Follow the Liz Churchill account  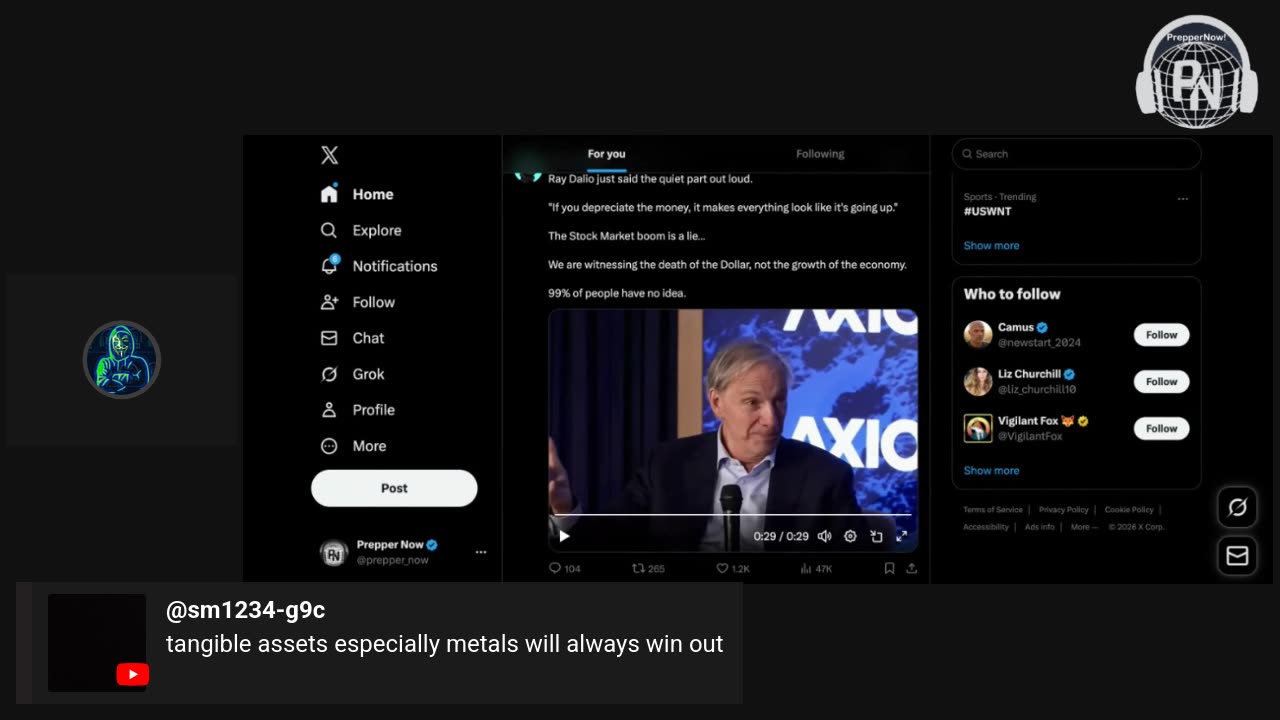[1161, 382]
